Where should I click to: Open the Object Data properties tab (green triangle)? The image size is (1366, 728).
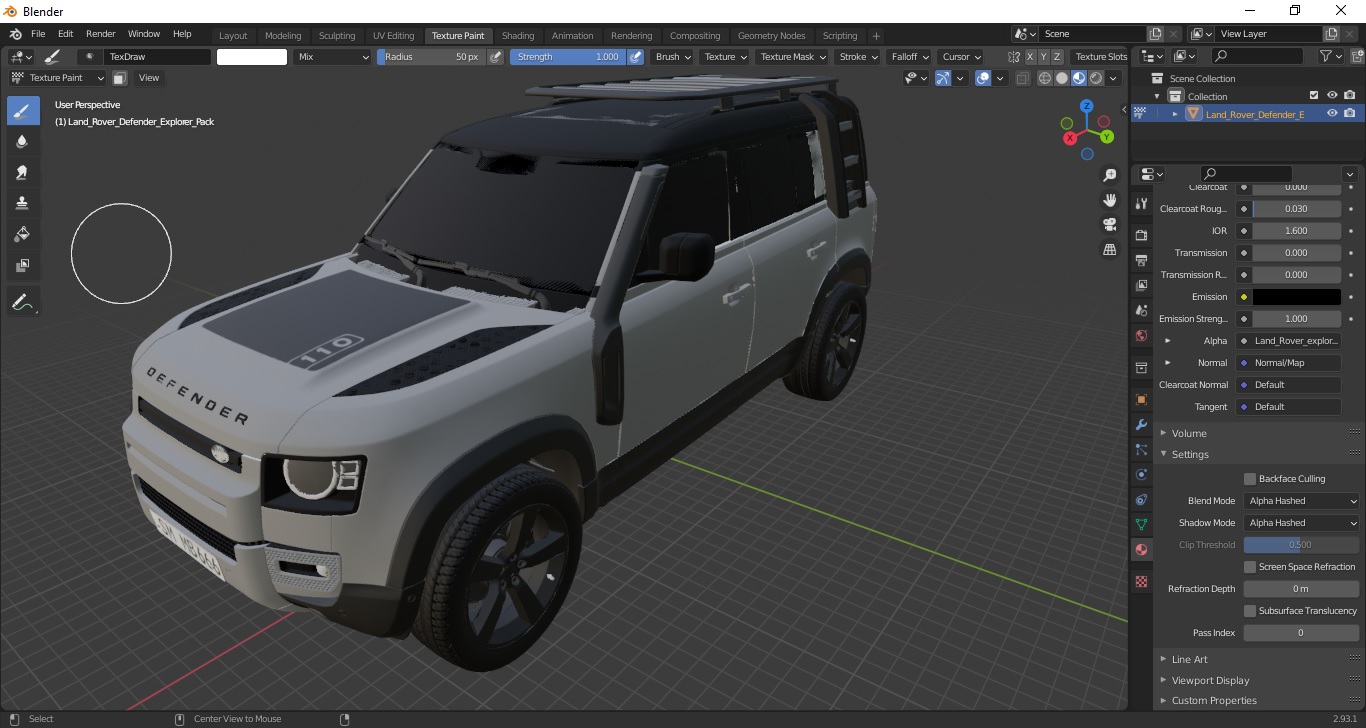click(1141, 524)
